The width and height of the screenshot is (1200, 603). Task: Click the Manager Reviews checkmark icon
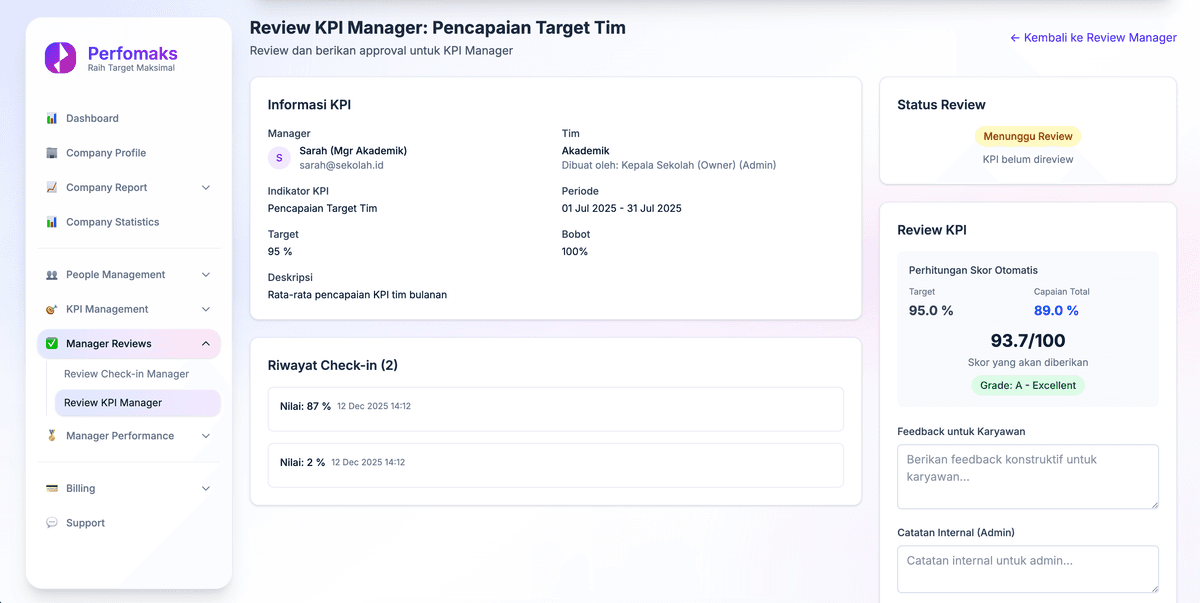(x=52, y=343)
